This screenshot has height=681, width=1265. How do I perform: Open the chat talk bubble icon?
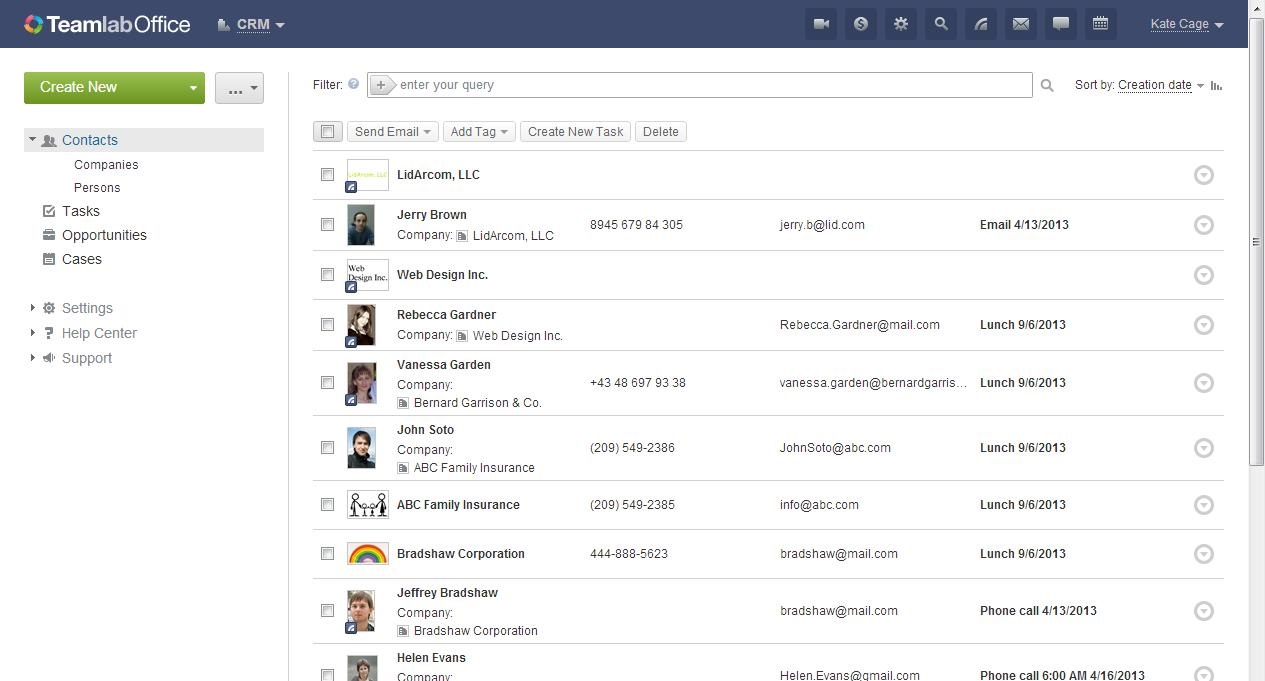(1061, 24)
